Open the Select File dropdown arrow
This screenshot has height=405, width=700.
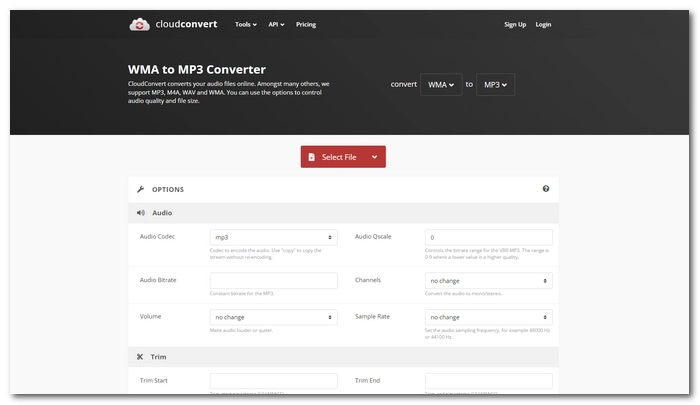coord(374,157)
